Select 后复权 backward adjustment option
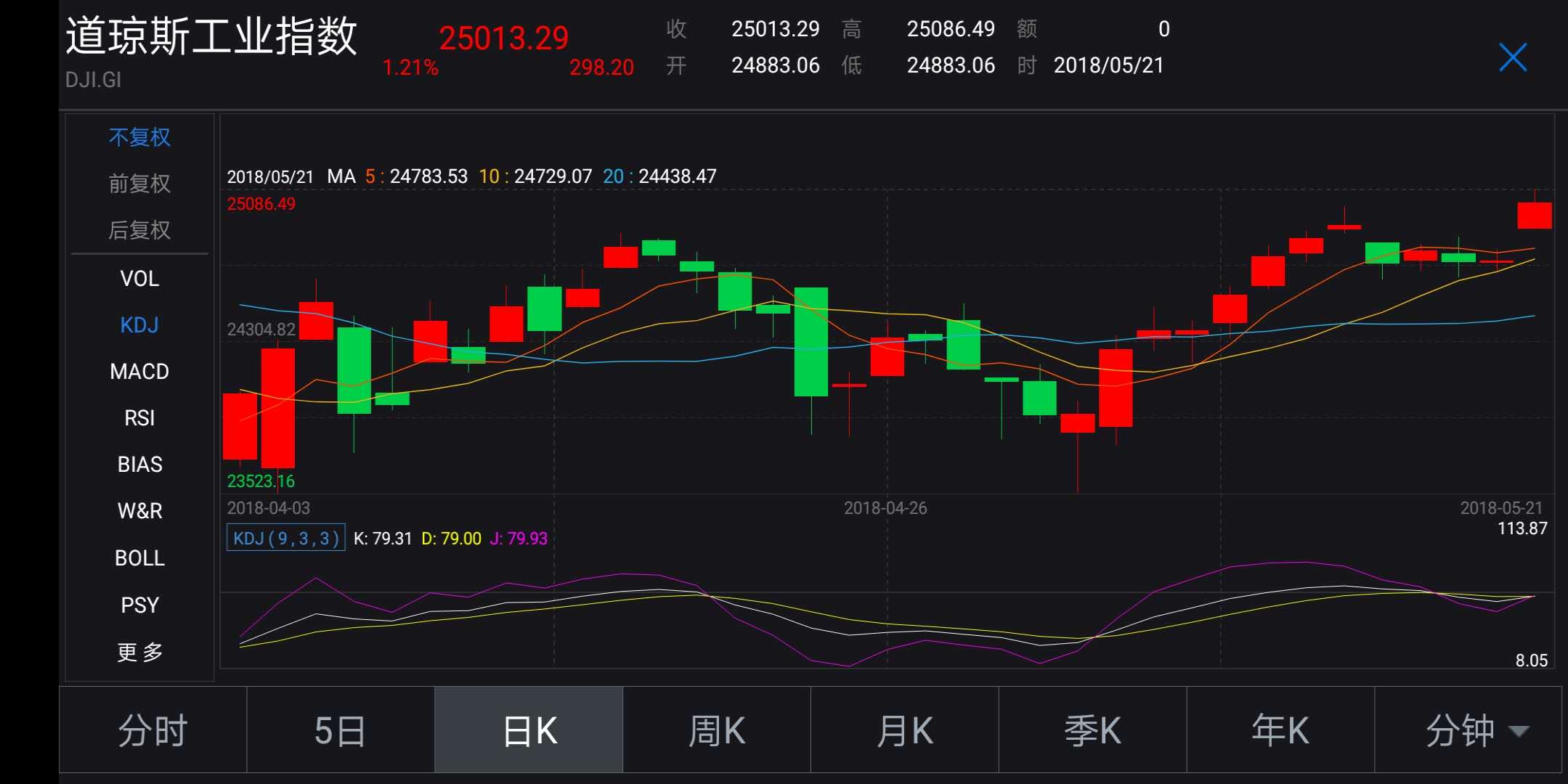This screenshot has height=784, width=1568. [139, 230]
